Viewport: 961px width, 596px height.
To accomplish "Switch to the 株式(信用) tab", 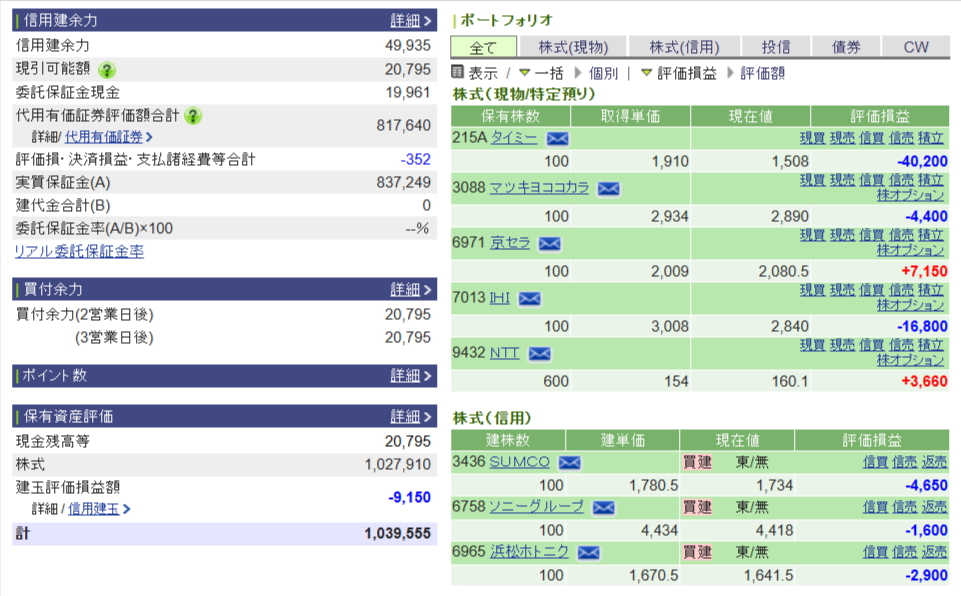I will (684, 47).
